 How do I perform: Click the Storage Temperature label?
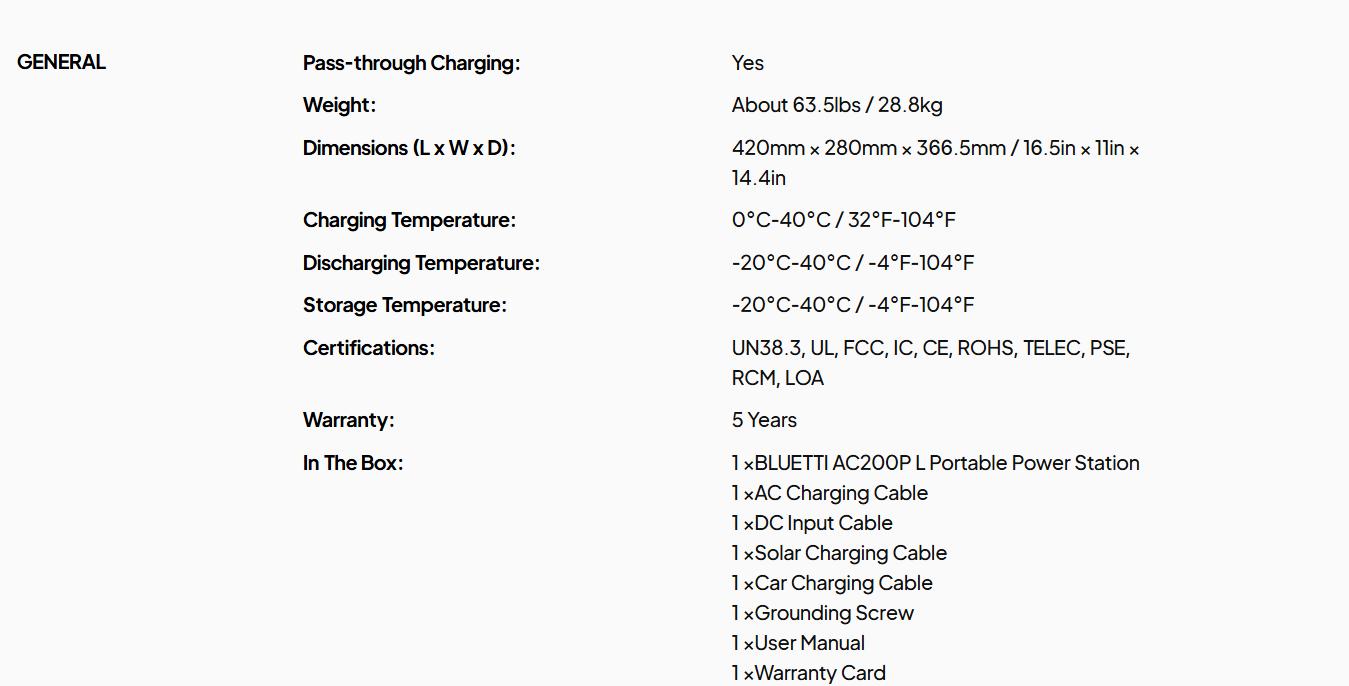(404, 305)
